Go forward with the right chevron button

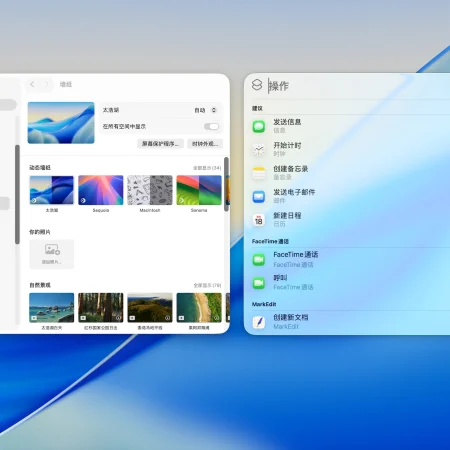(x=46, y=84)
